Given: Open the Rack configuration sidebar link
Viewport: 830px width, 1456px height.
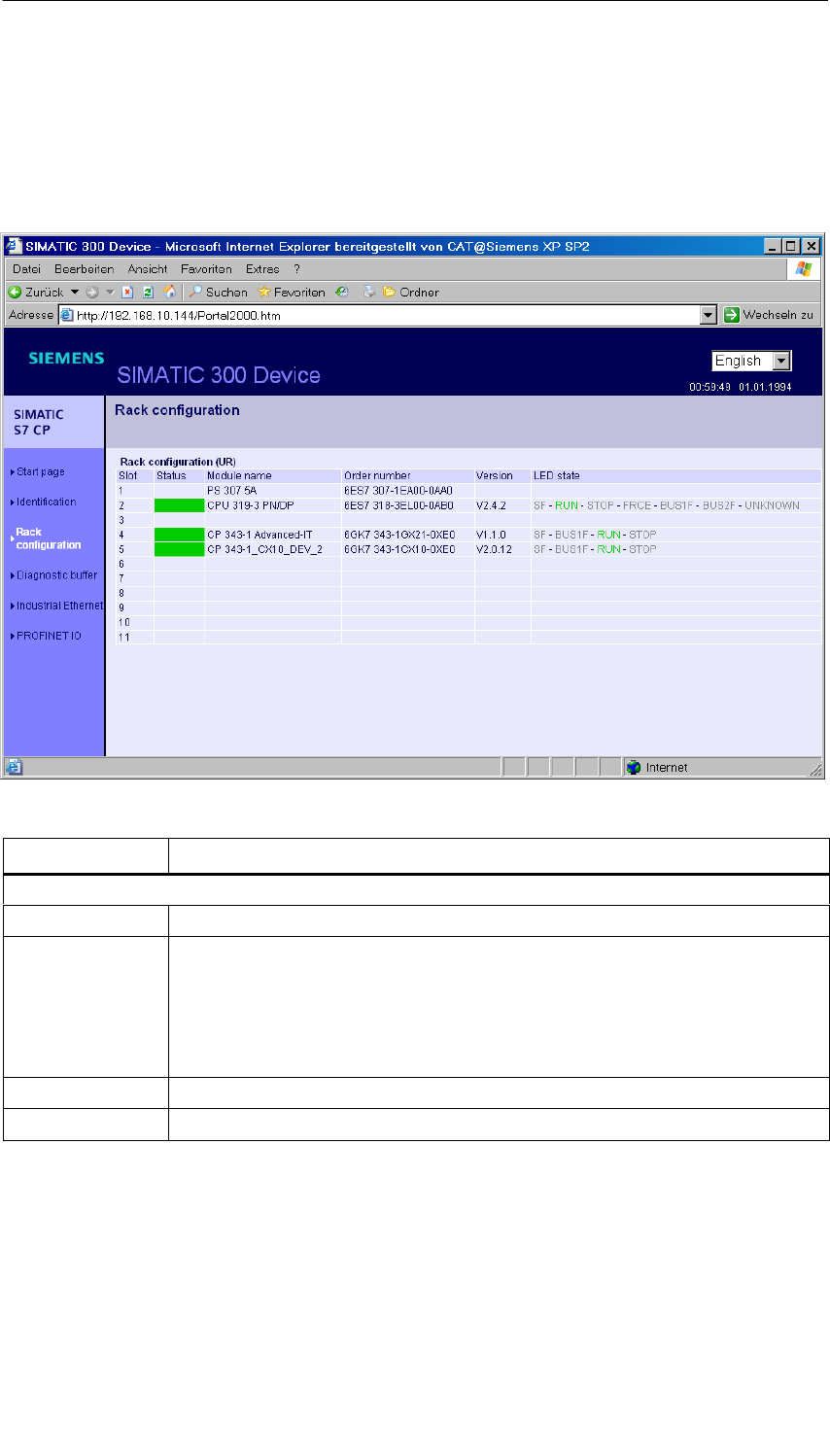Looking at the screenshot, I should pos(49,538).
